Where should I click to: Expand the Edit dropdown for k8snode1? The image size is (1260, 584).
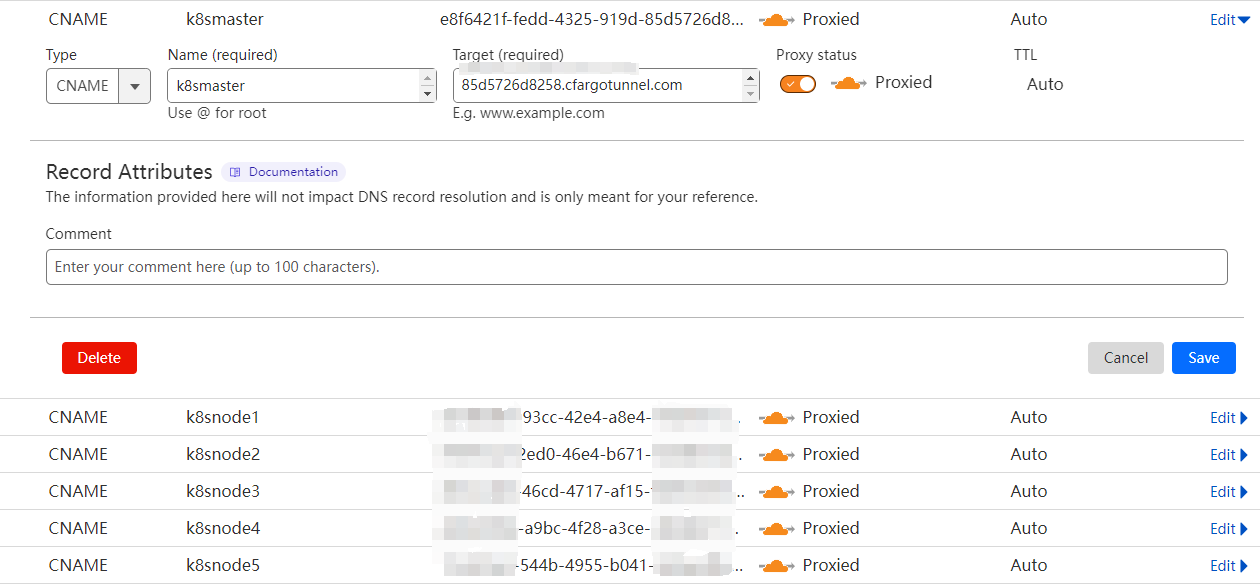tap(1229, 417)
